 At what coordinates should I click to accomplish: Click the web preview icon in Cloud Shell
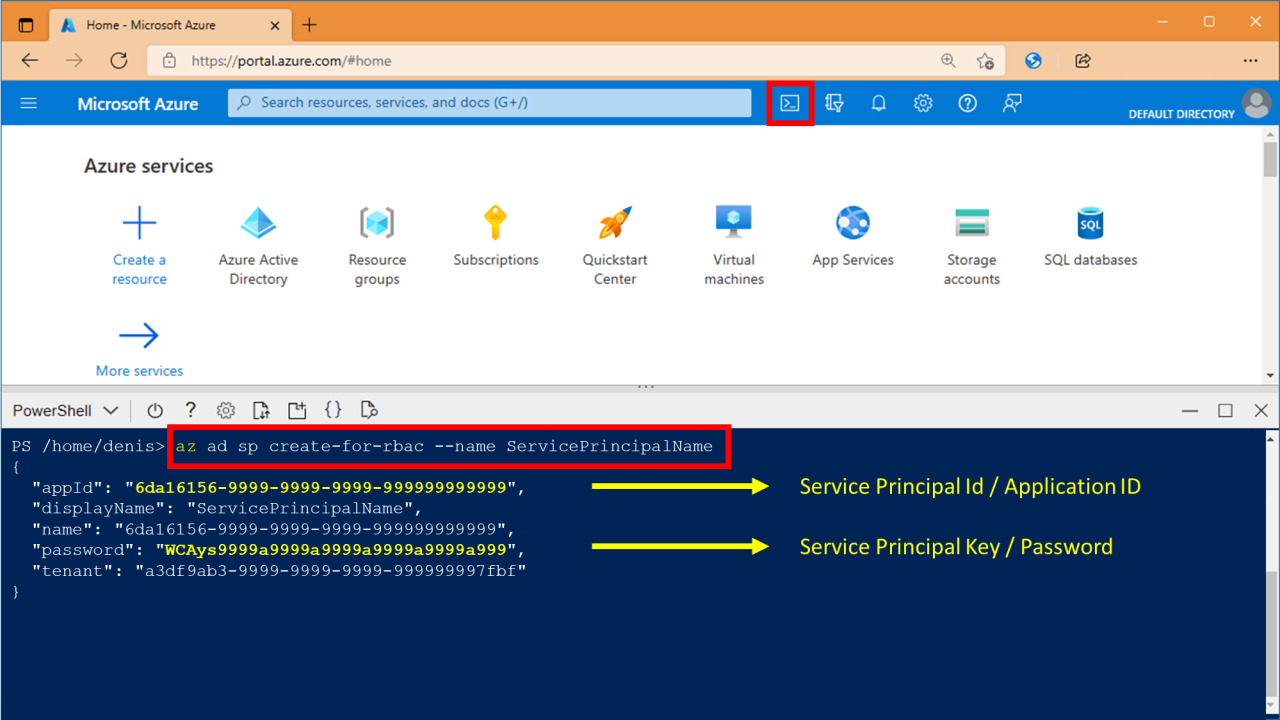[369, 410]
